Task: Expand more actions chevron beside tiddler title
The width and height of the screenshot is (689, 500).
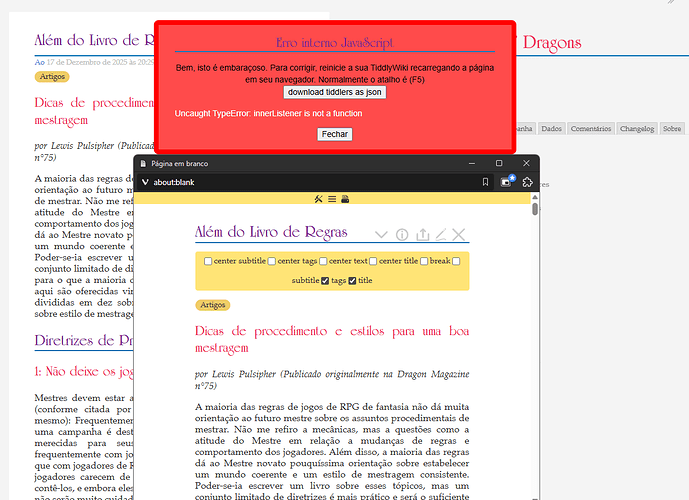Action: (x=381, y=235)
